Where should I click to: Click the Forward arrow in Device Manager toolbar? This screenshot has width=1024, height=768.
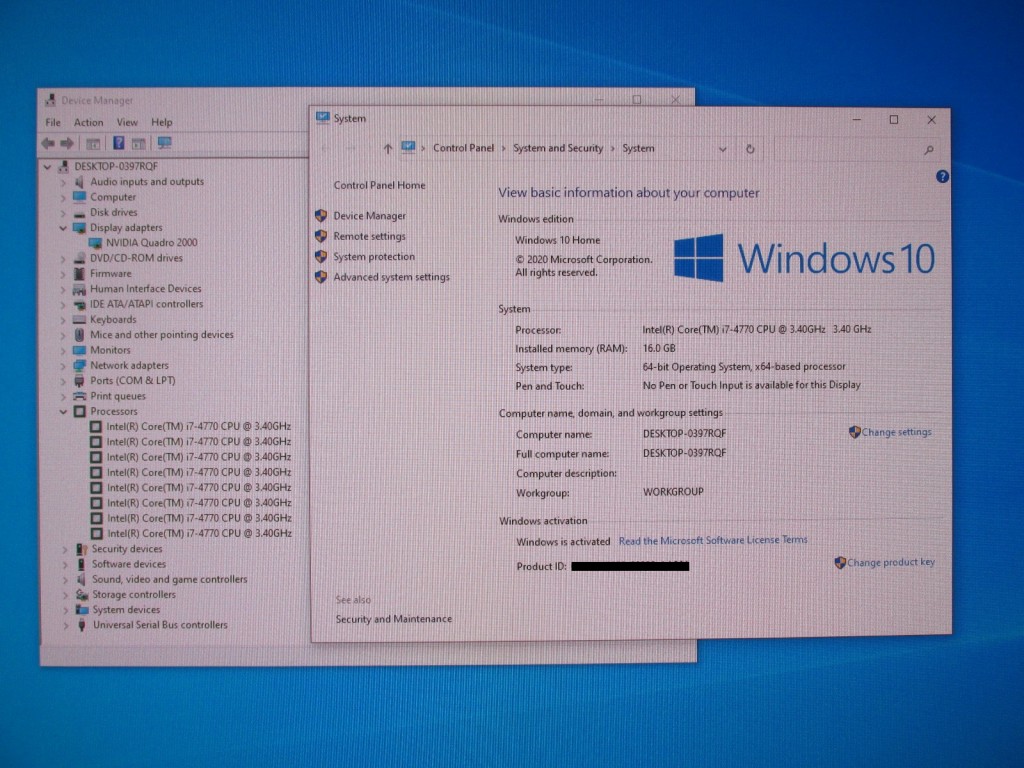(67, 143)
